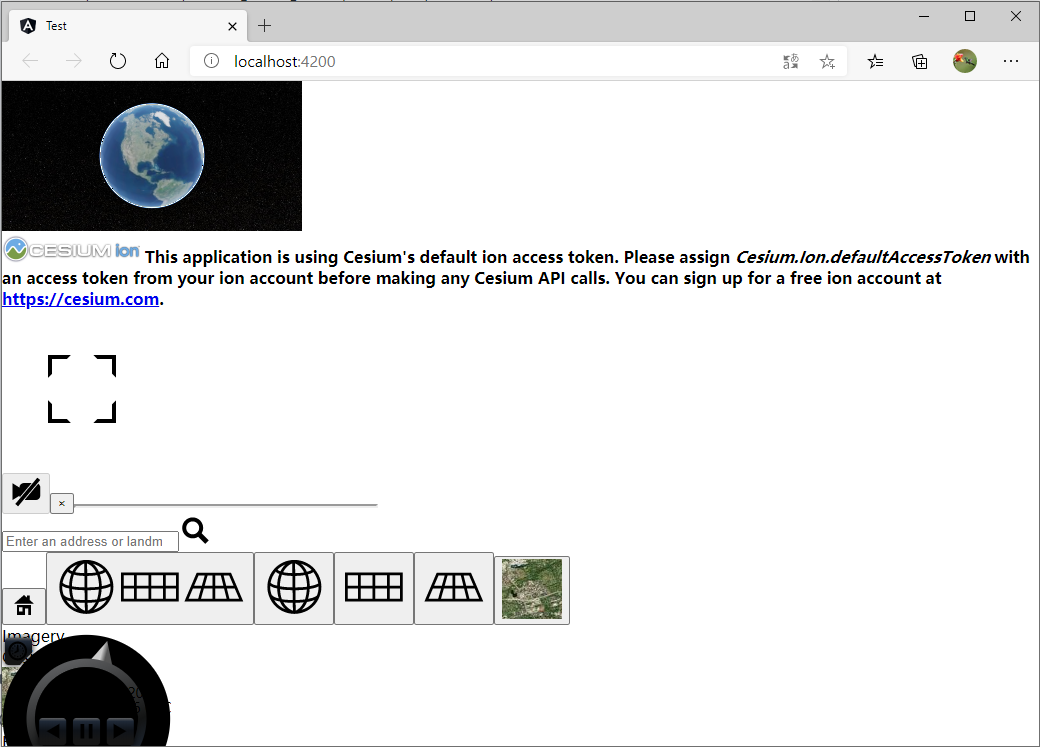The width and height of the screenshot is (1040, 747).
Task: Close selection with the small × button
Action: pyautogui.click(x=62, y=504)
